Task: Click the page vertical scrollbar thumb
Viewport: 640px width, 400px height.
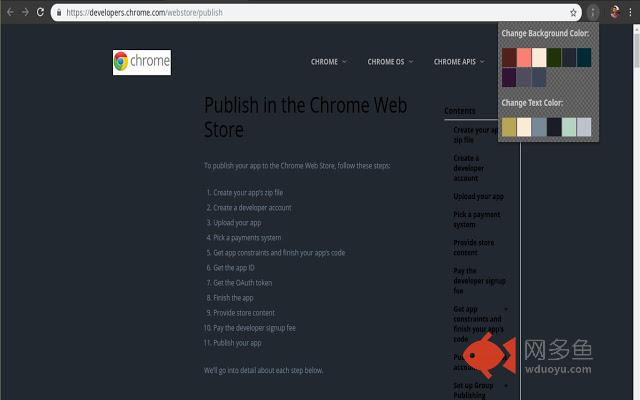Action: click(636, 49)
